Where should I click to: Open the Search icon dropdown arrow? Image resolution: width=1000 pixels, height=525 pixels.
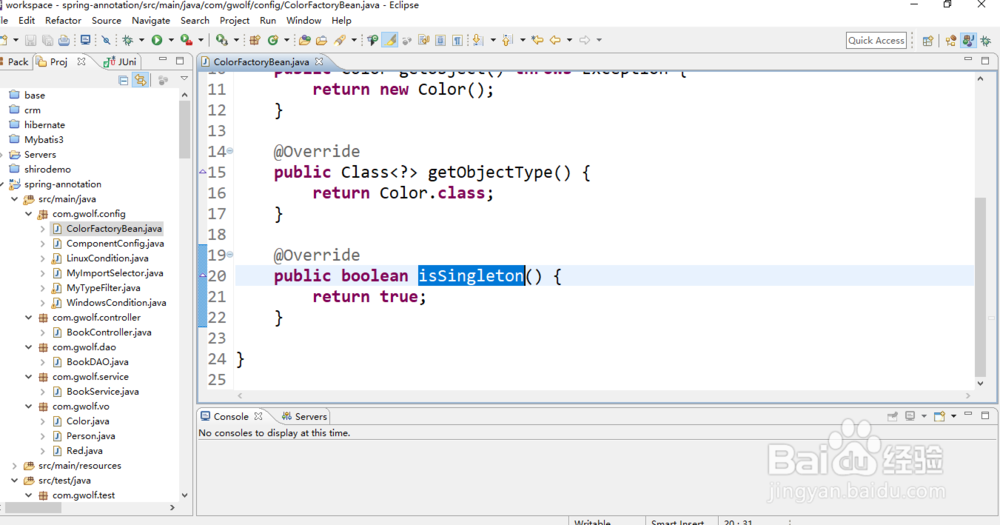[x=354, y=40]
